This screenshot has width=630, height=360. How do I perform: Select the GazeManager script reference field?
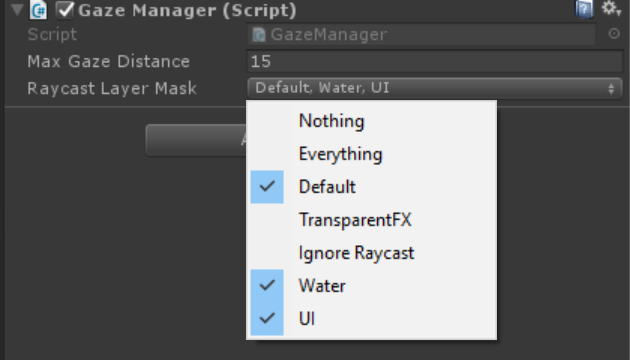[x=421, y=35]
